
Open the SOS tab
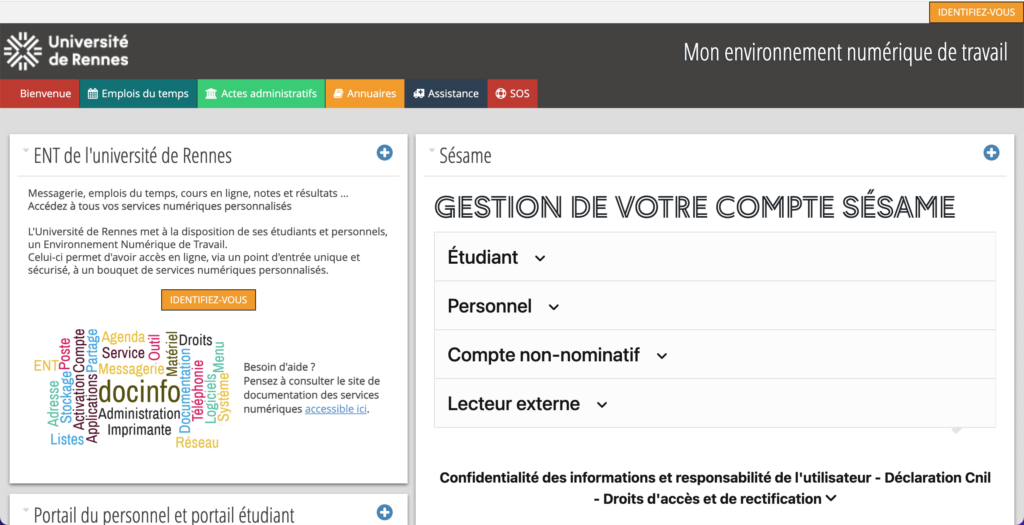tap(513, 93)
